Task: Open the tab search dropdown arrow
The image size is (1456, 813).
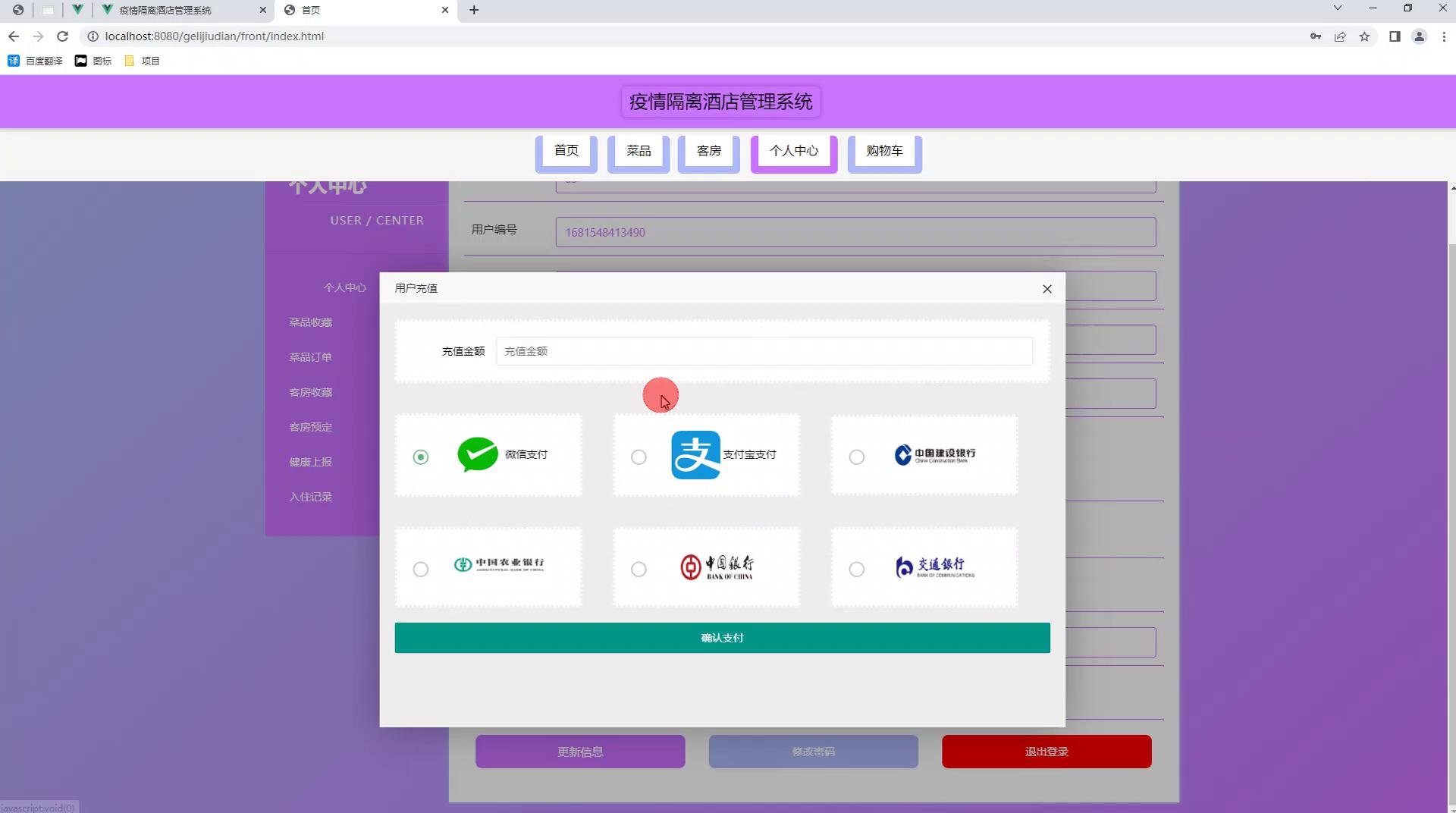Action: pyautogui.click(x=1338, y=8)
